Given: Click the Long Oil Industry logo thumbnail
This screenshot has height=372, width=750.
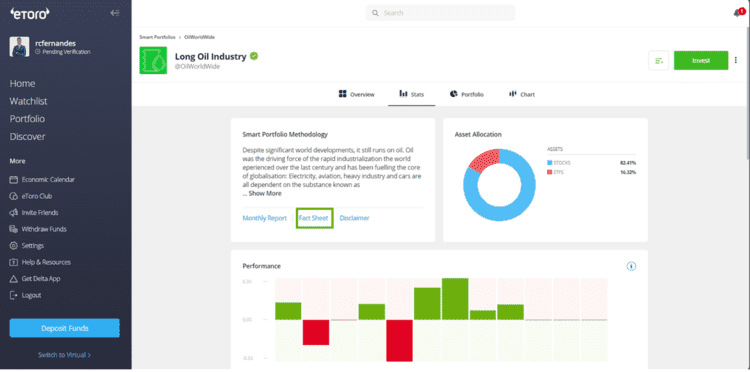Looking at the screenshot, I should click(153, 60).
